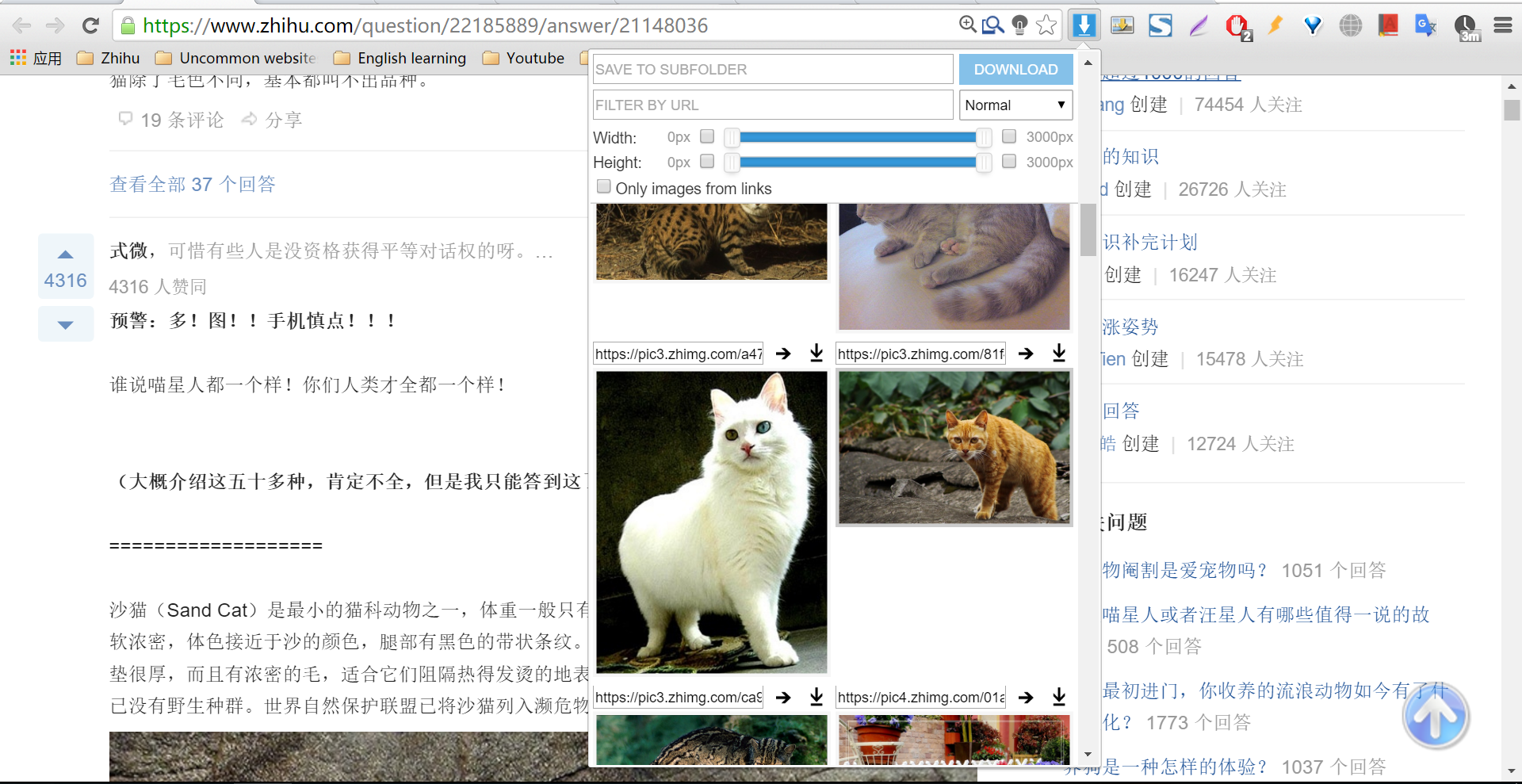Click the popup scrollbar up arrow

(1088, 62)
